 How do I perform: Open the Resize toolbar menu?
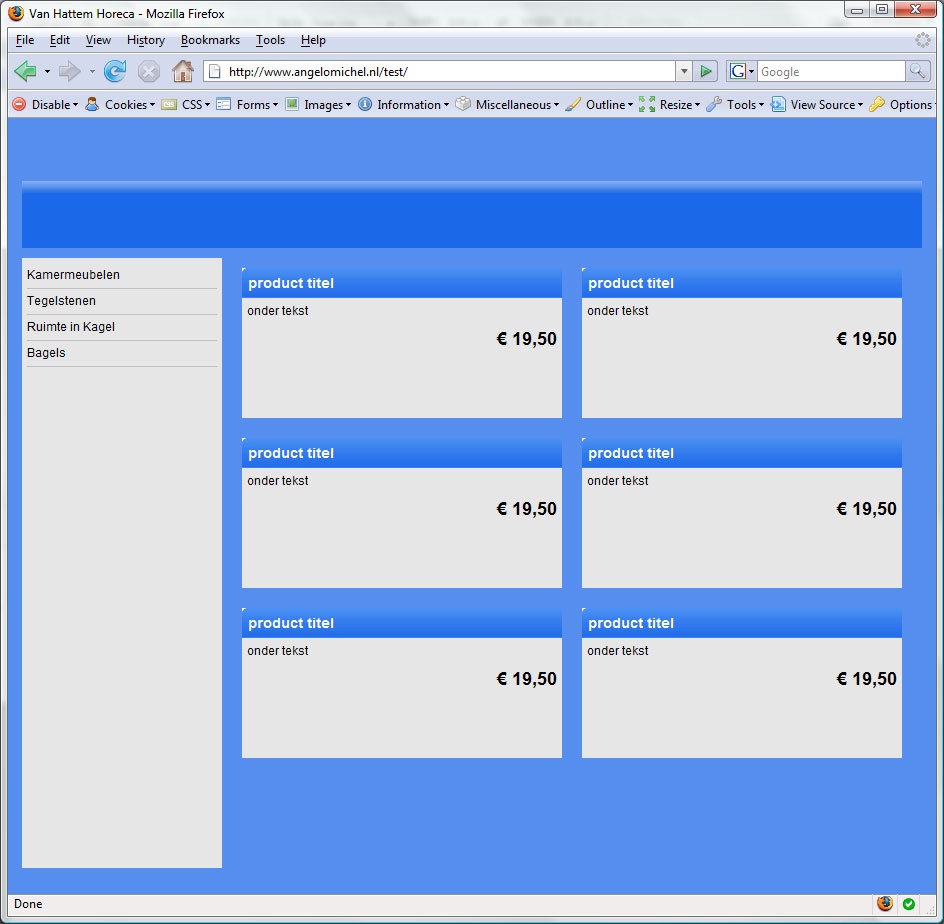[669, 105]
